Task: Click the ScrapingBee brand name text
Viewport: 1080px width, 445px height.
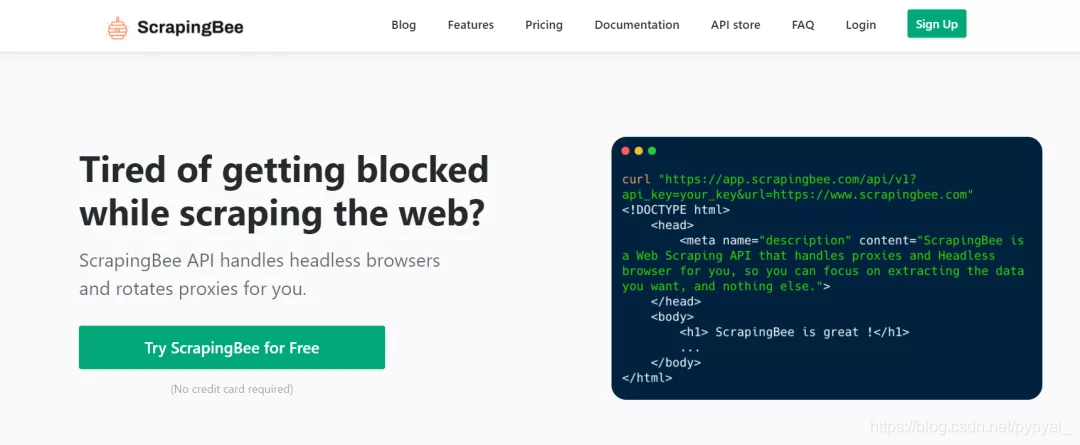Action: [190, 28]
